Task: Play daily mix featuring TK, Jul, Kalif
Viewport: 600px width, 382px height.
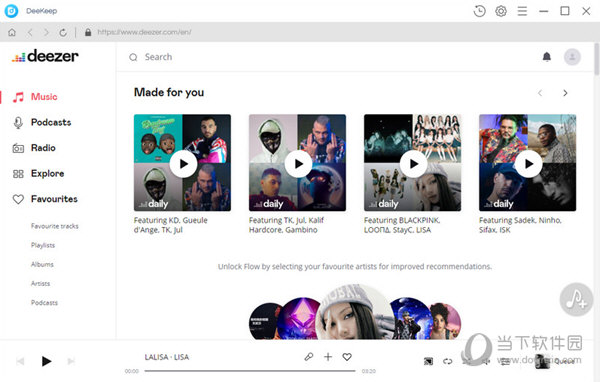Action: [x=298, y=164]
